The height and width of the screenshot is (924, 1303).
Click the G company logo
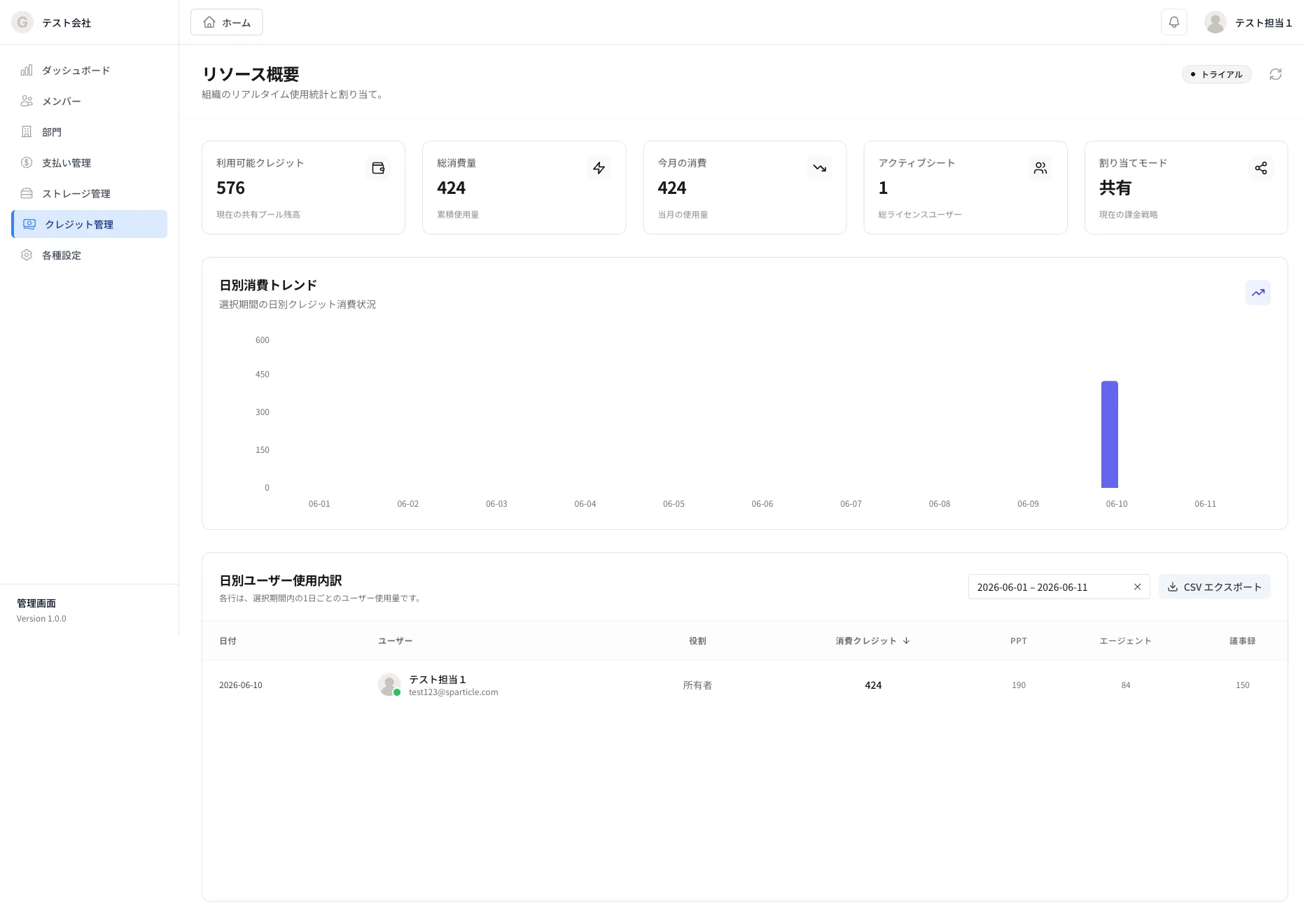[22, 22]
